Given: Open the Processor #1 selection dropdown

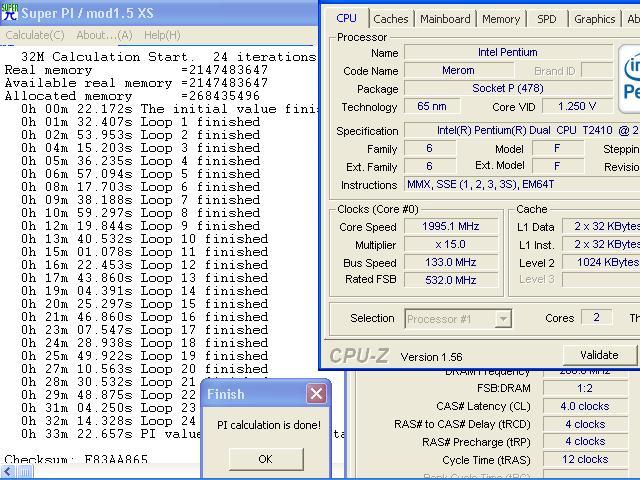Looking at the screenshot, I should 458,318.
